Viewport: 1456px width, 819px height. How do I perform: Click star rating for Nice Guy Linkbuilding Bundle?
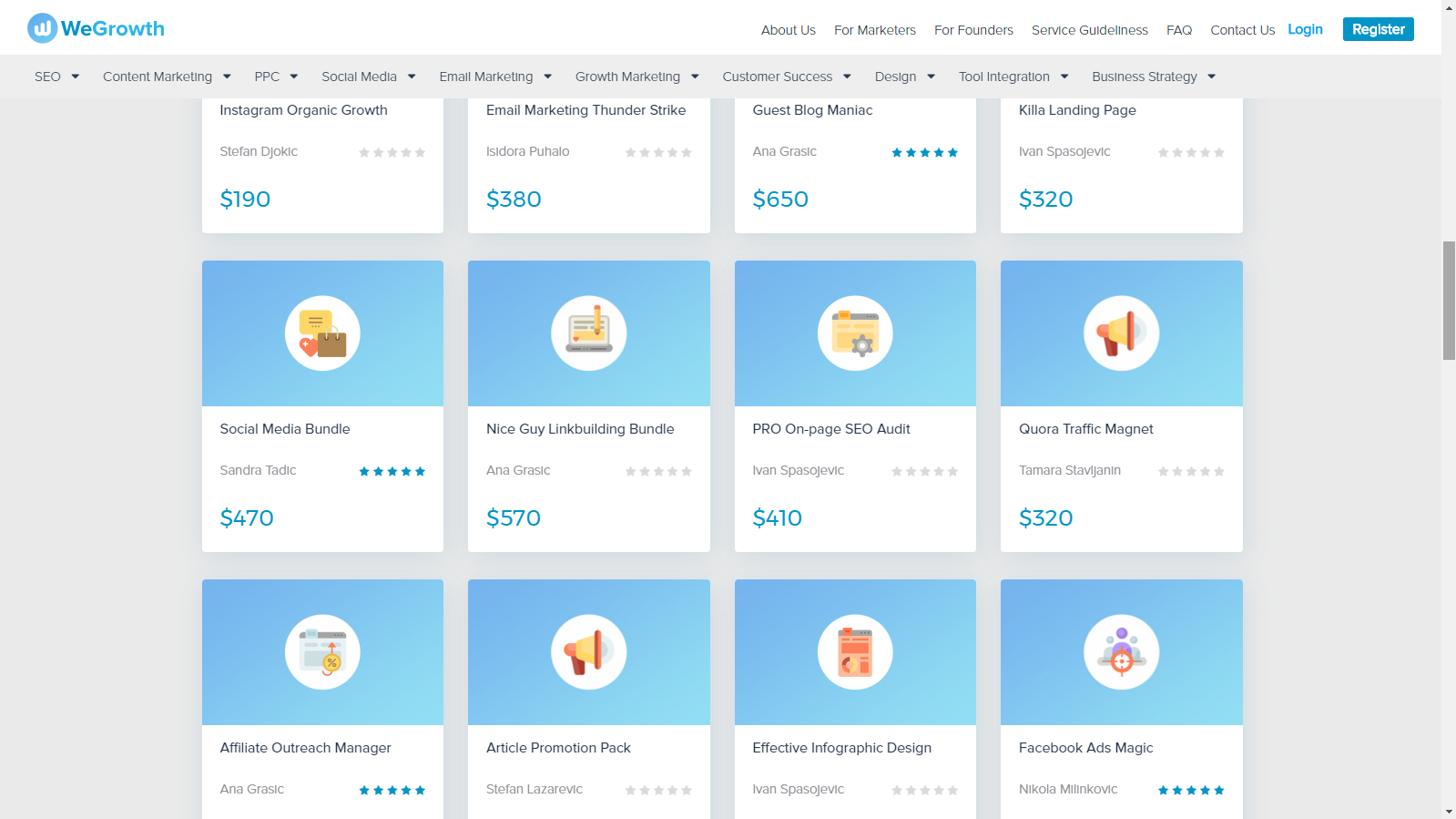pos(658,471)
